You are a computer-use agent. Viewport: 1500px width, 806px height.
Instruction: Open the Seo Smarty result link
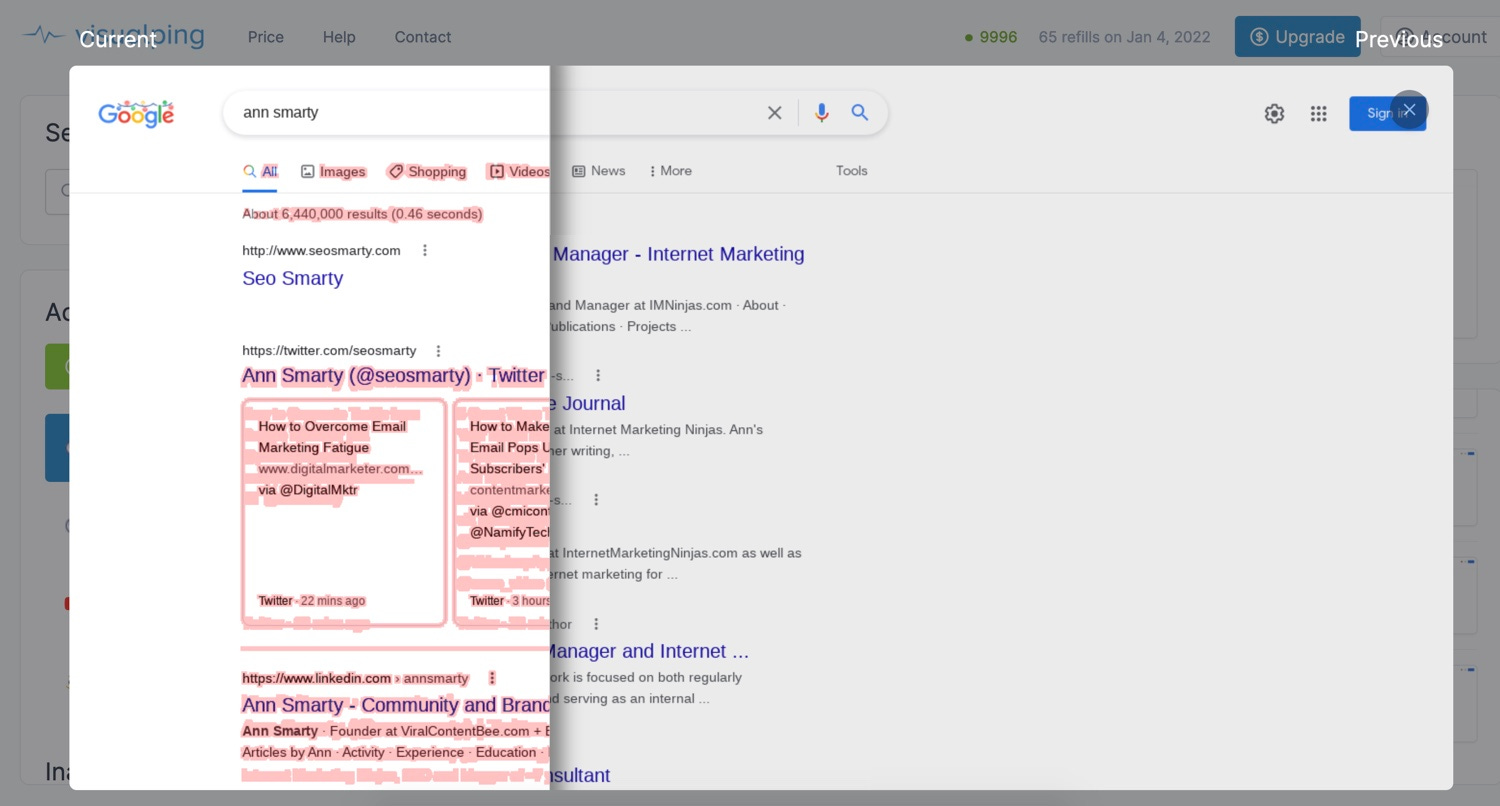[292, 279]
